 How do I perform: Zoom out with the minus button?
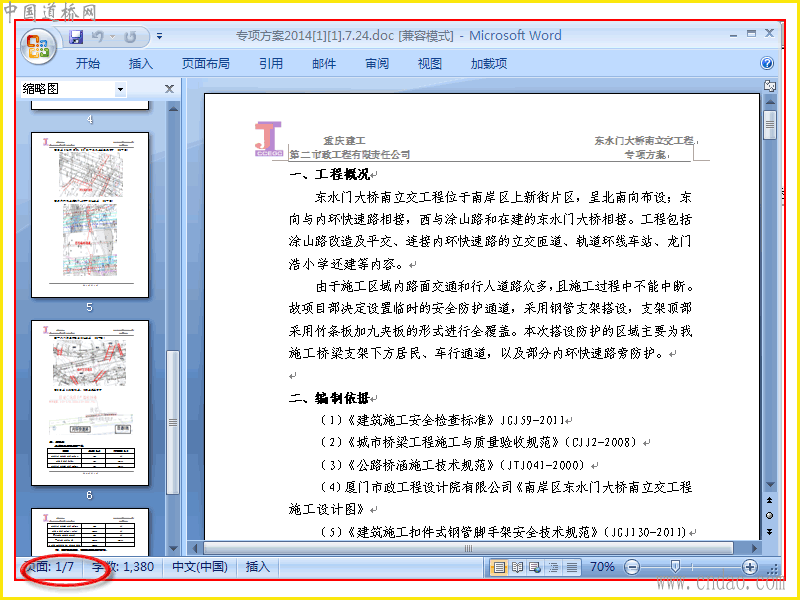tap(632, 567)
